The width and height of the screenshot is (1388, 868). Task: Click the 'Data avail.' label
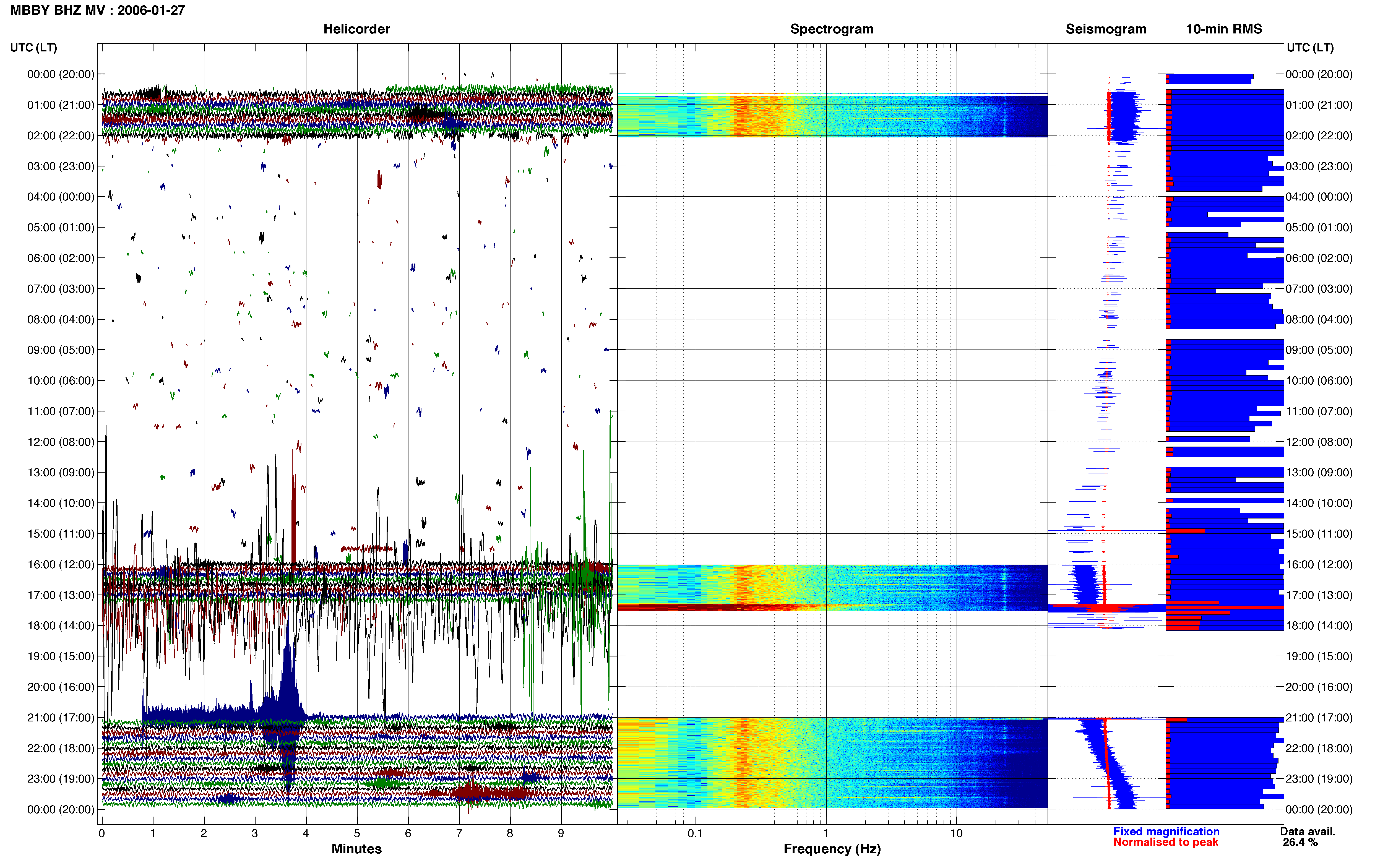point(1308,831)
